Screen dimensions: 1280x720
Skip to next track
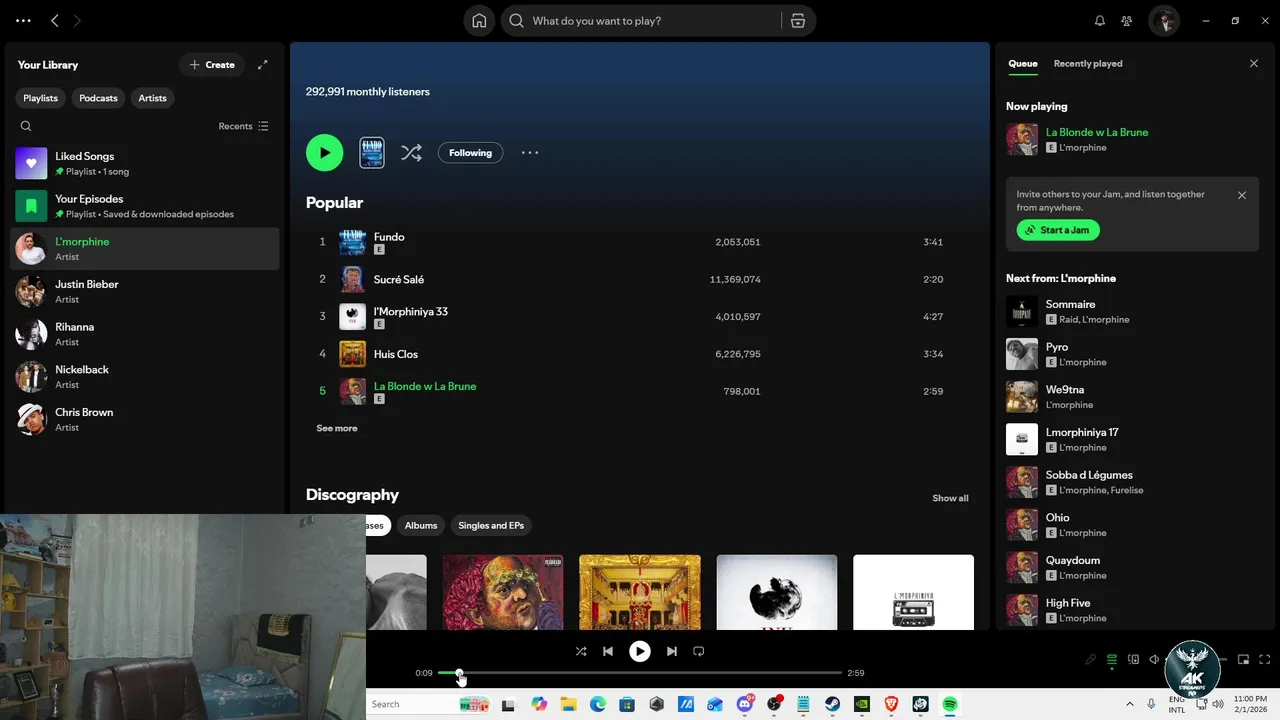[672, 651]
